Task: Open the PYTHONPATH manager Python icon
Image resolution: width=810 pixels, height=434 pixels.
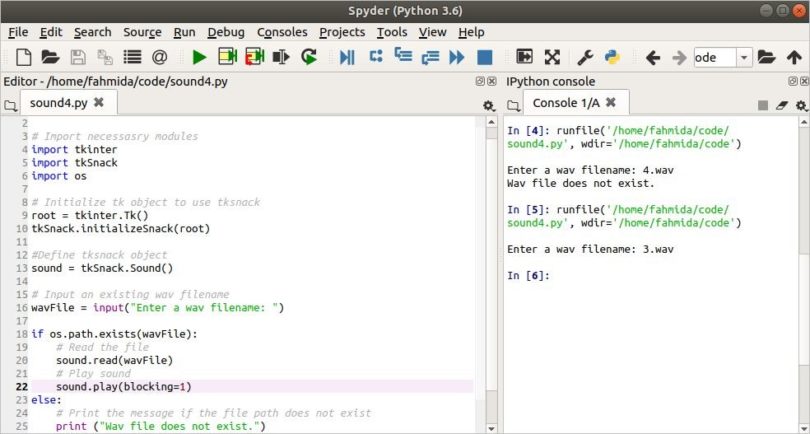Action: (613, 57)
